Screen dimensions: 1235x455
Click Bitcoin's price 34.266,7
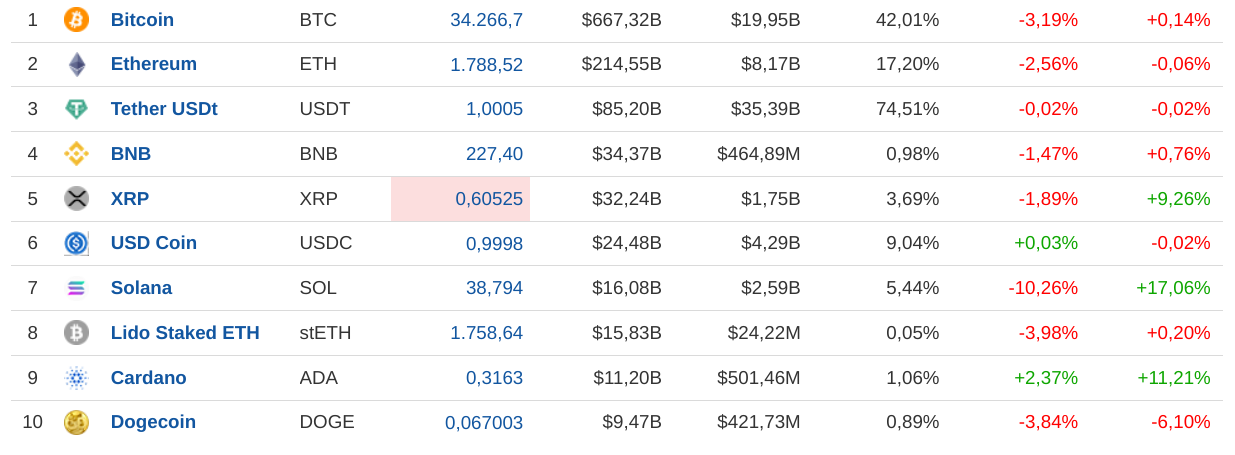point(486,20)
